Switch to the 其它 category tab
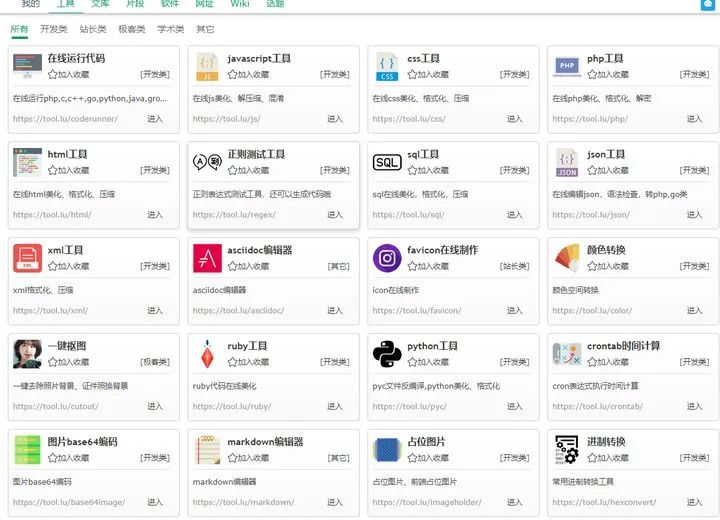The height and width of the screenshot is (520, 720). 205,29
